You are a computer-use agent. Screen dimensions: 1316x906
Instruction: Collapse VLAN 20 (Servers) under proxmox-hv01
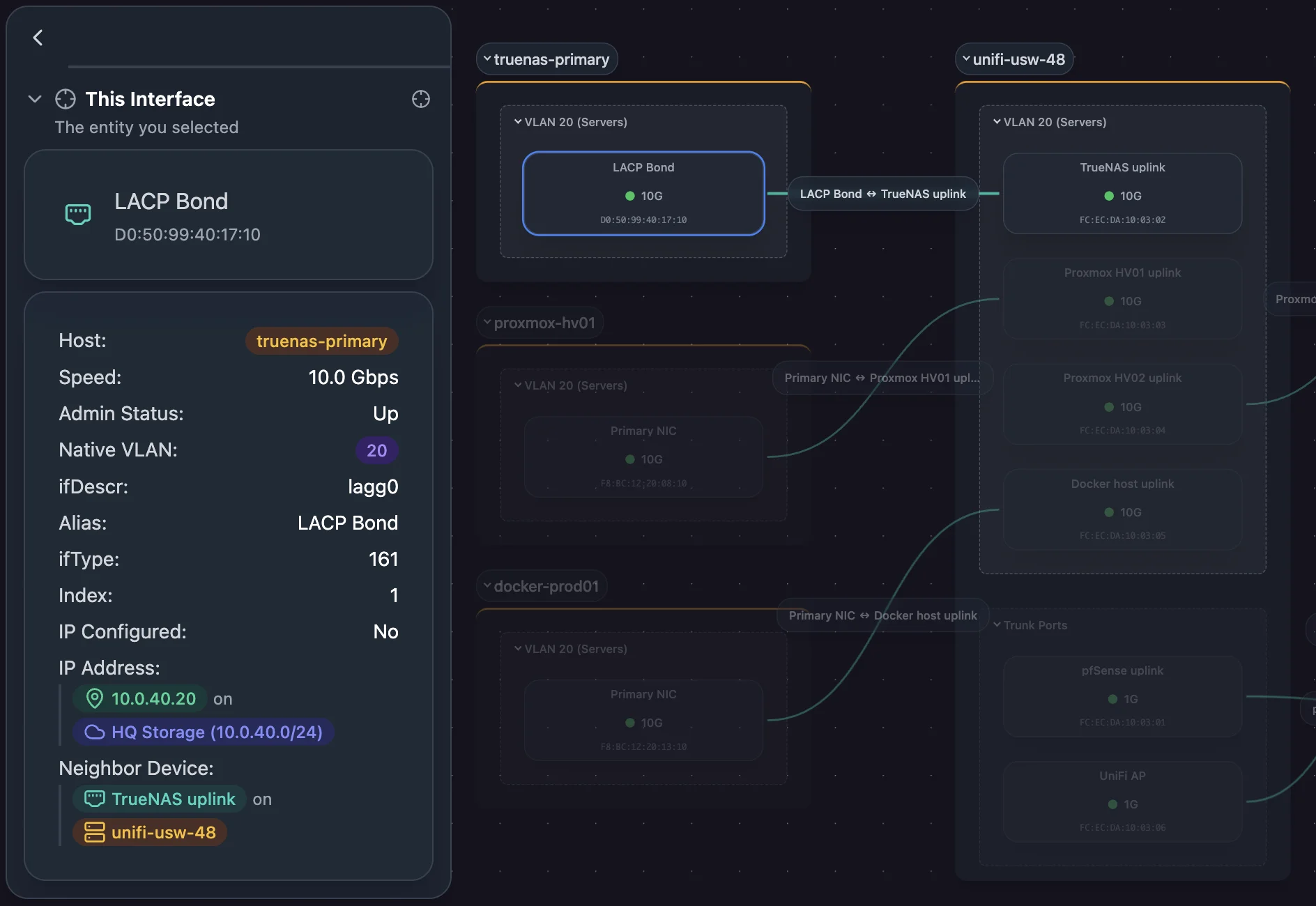518,385
